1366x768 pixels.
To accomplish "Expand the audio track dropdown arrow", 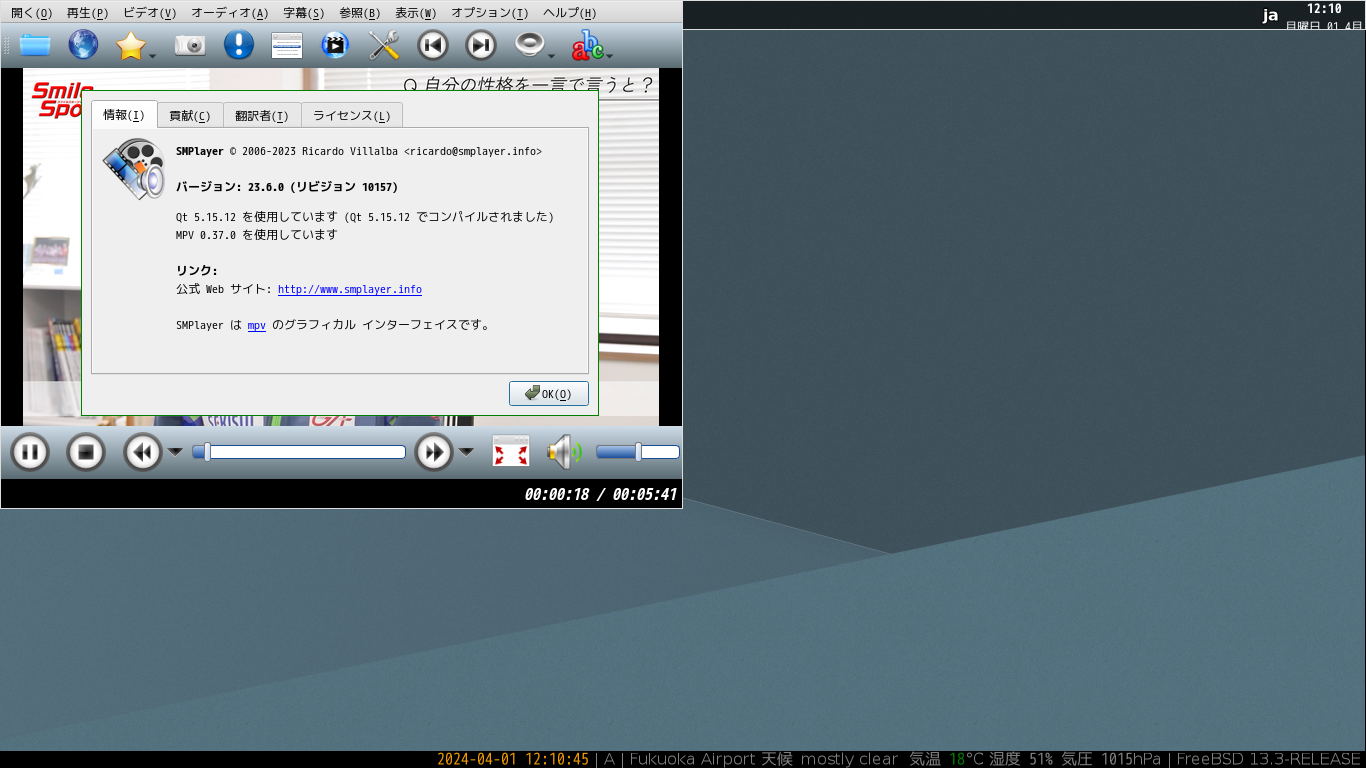I will (x=551, y=55).
